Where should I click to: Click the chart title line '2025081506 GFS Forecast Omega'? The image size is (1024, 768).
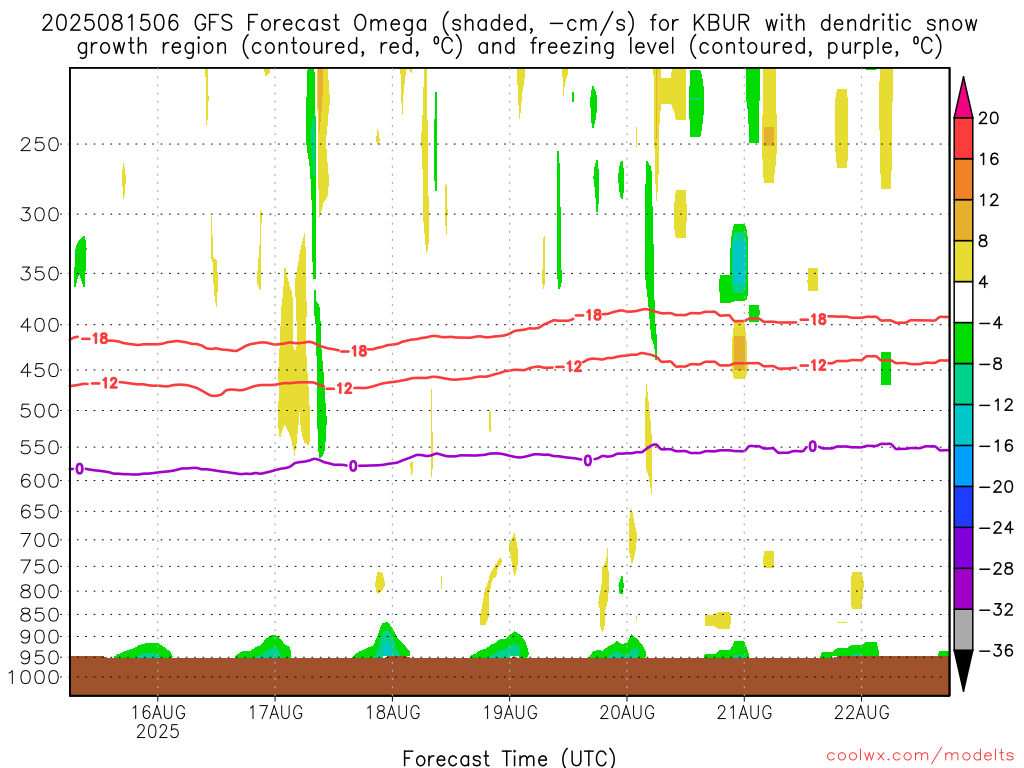(x=509, y=24)
